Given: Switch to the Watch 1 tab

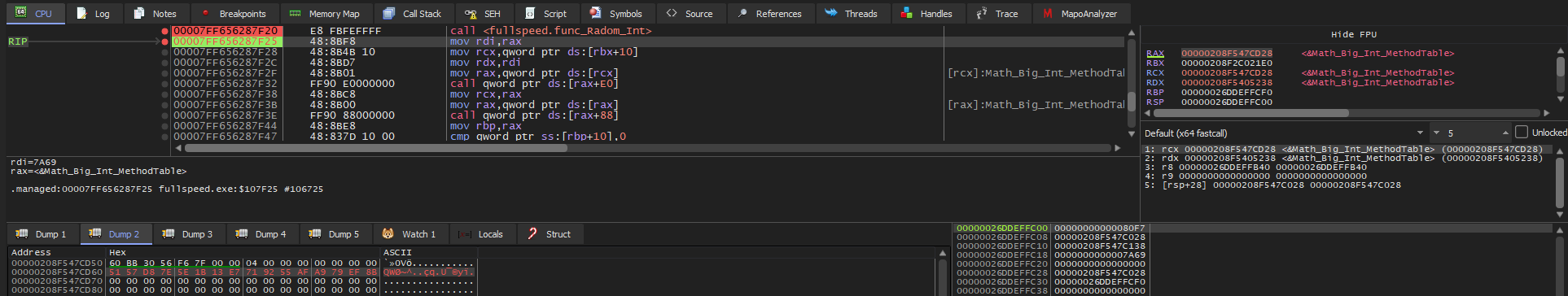Looking at the screenshot, I should coord(411,234).
